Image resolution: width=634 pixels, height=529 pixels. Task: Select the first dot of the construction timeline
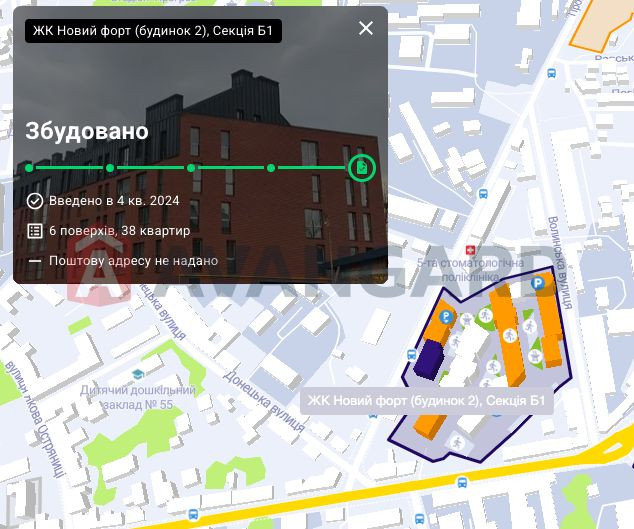click(x=29, y=167)
